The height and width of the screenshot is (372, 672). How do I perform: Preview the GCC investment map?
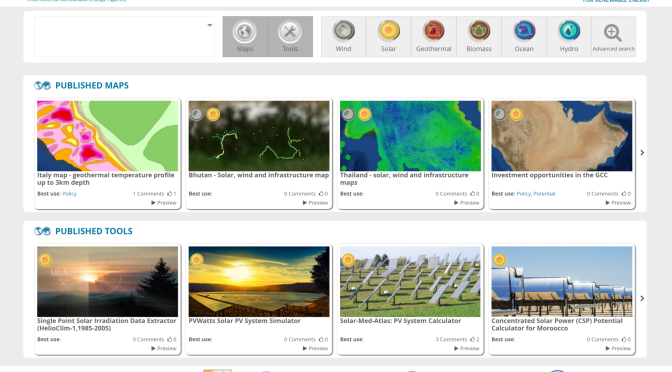pyautogui.click(x=618, y=203)
